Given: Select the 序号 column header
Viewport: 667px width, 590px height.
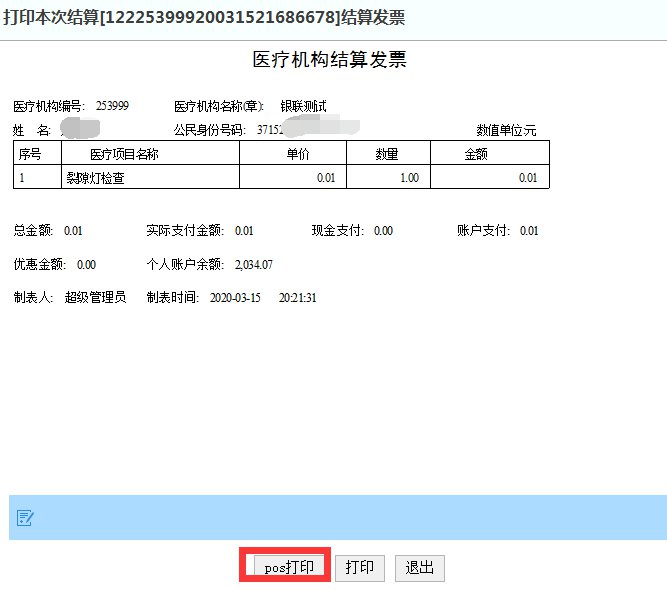Looking at the screenshot, I should click(x=28, y=154).
